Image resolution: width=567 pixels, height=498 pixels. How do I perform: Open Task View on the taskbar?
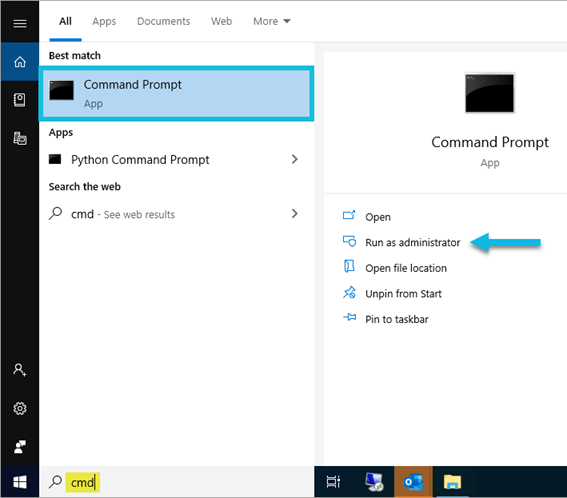tap(333, 482)
